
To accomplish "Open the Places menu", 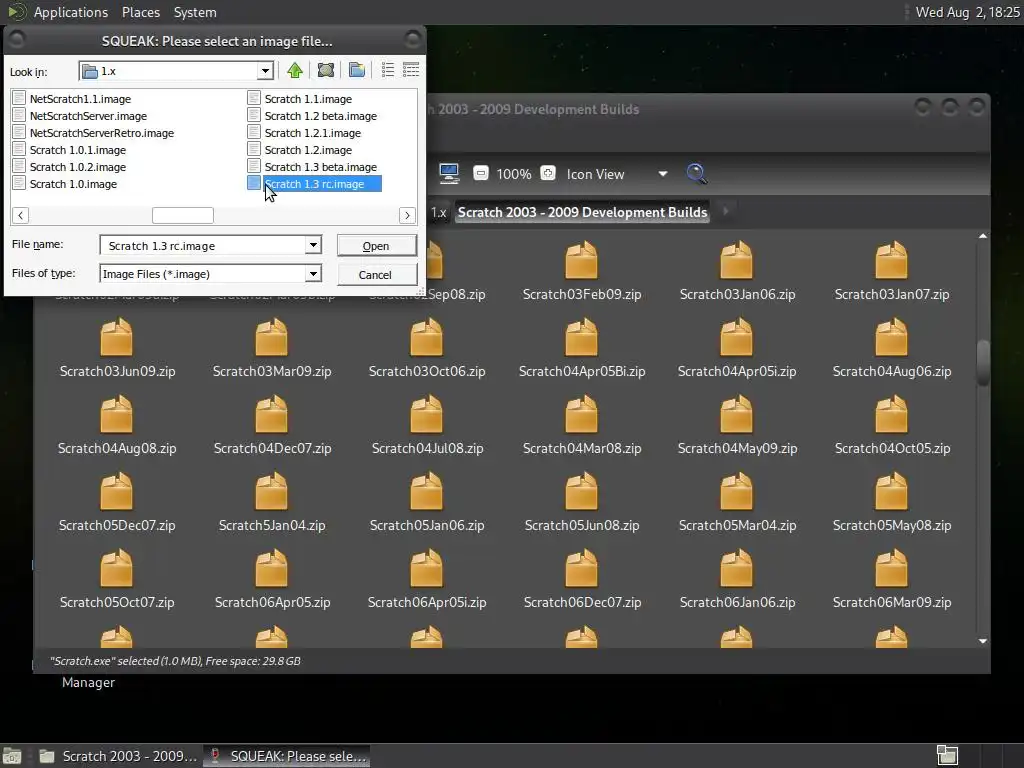I will [x=140, y=12].
